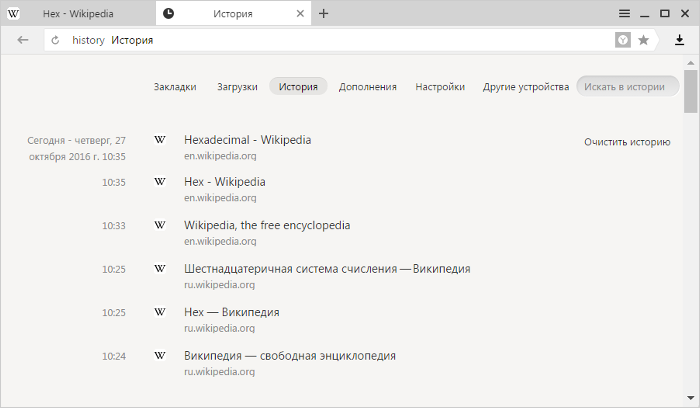This screenshot has width=700, height=408.
Task: Click the 10:24 timestamp
Action: click(x=114, y=356)
